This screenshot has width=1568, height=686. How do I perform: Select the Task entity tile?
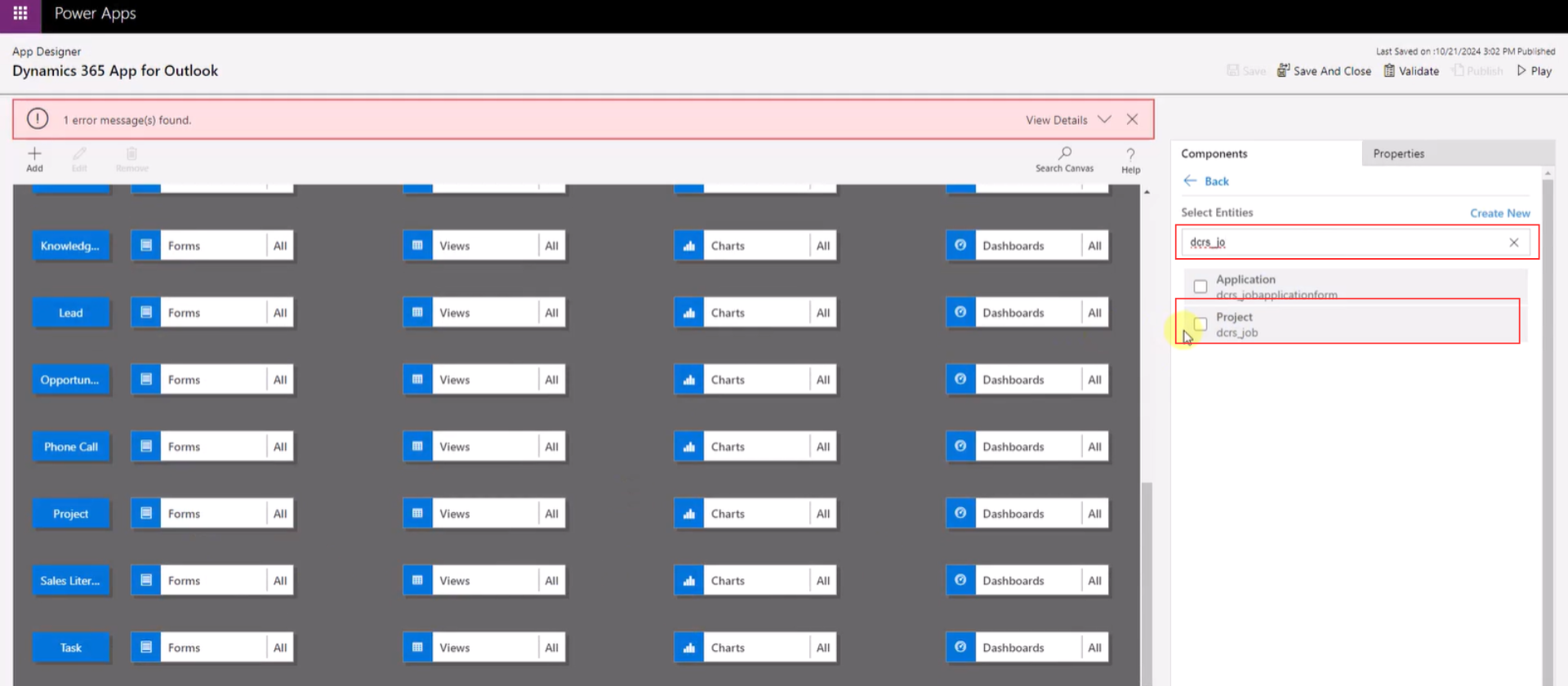[x=70, y=648]
